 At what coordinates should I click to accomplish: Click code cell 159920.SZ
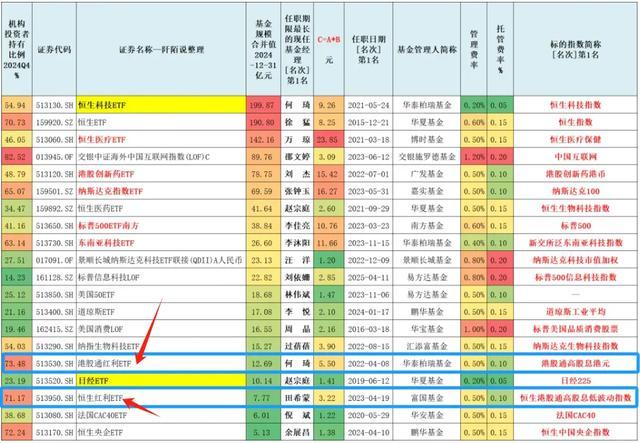click(x=54, y=122)
